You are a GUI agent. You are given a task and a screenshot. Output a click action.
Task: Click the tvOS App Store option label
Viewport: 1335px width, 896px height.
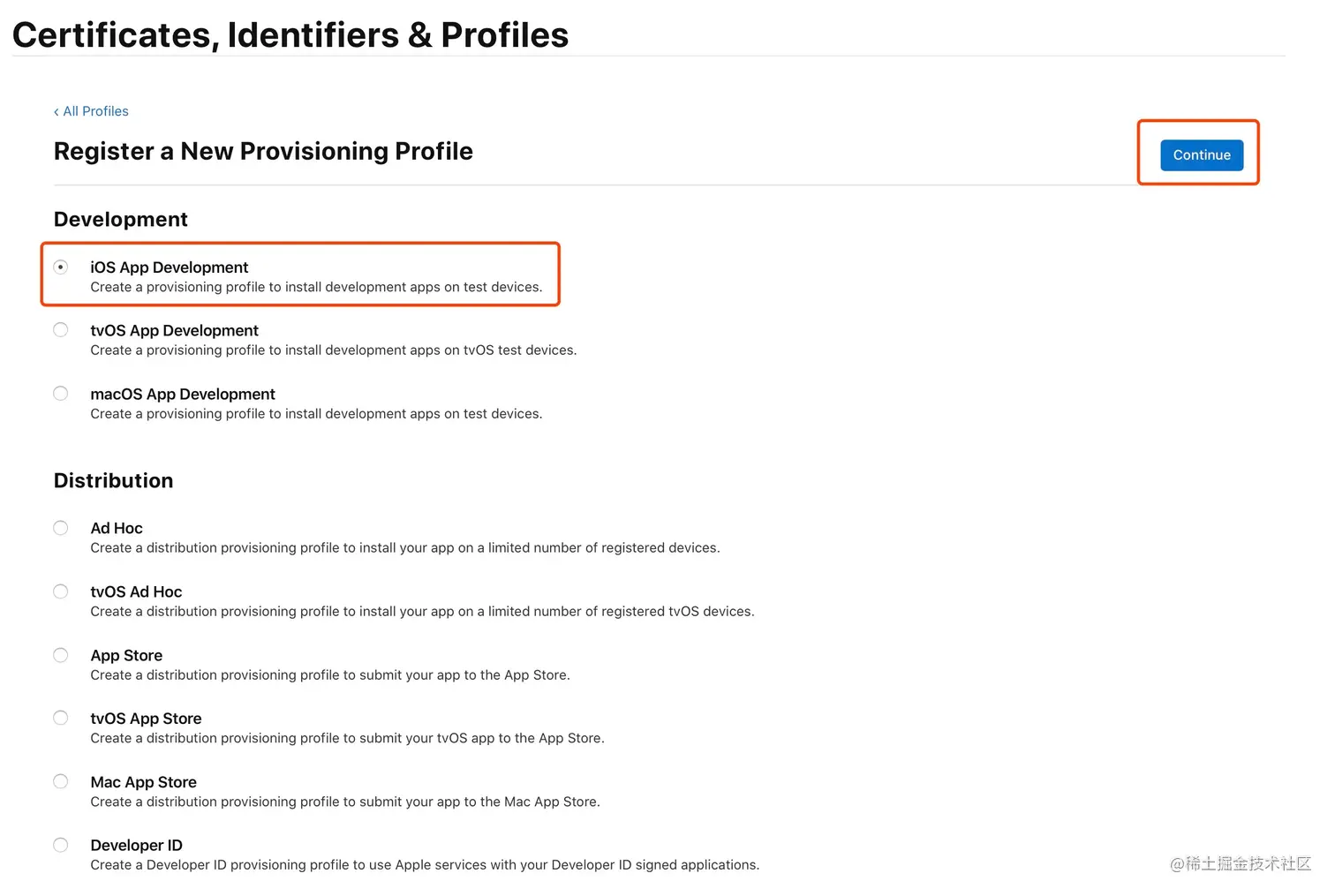146,719
